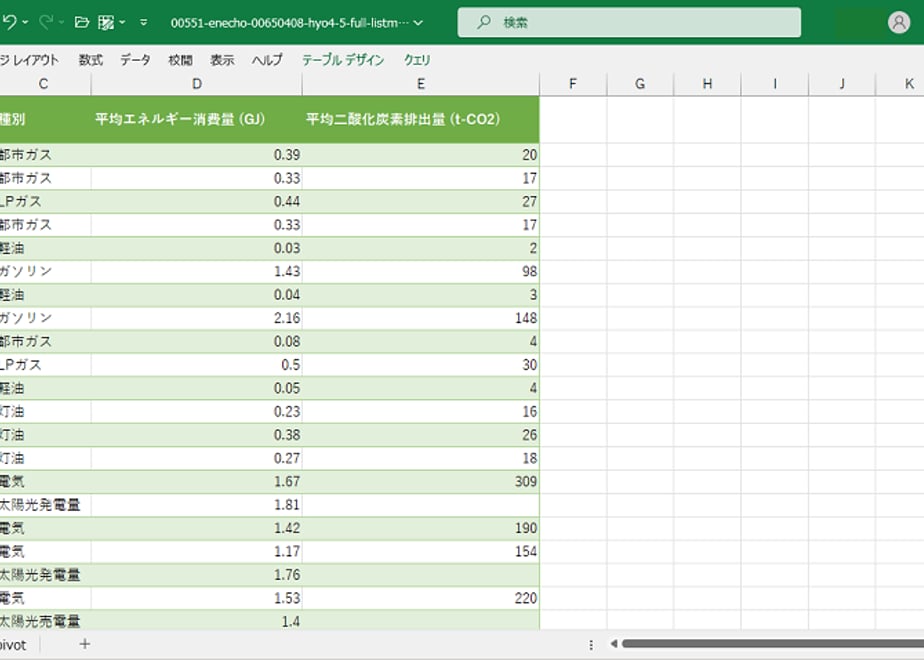Select the cell with value 20
This screenshot has width=924, height=660.
(421, 154)
